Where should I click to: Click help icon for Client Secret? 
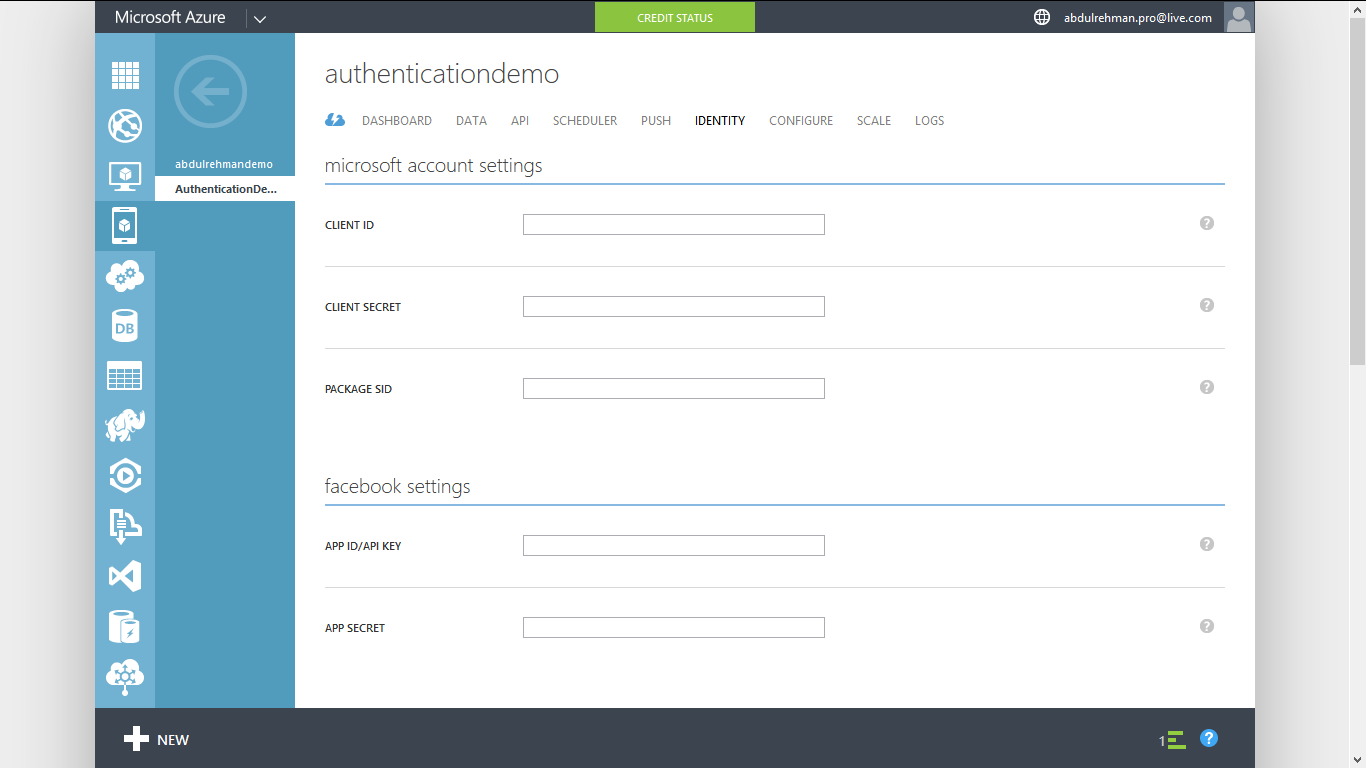point(1207,305)
